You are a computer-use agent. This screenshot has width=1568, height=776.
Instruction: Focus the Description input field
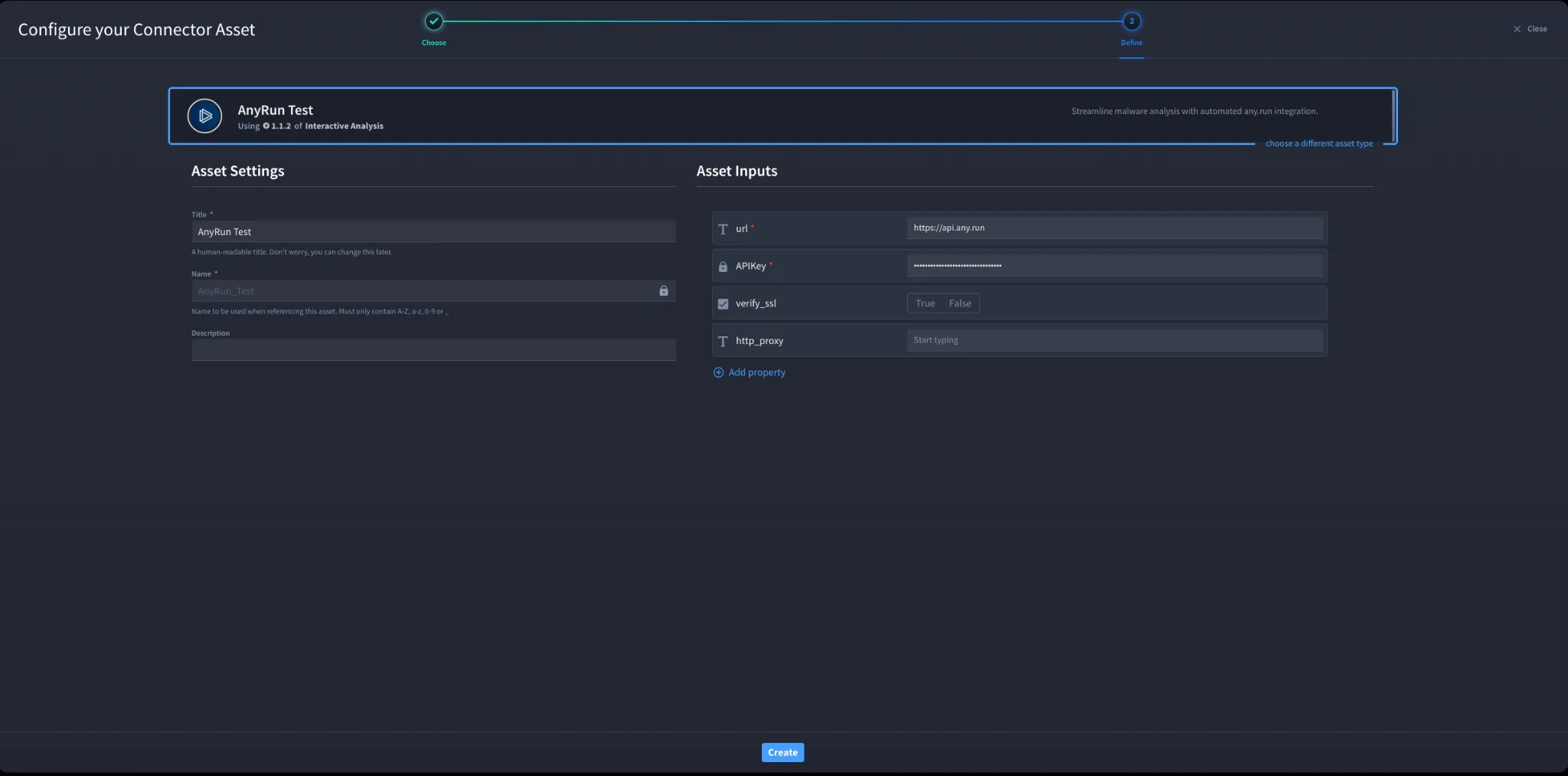point(433,350)
